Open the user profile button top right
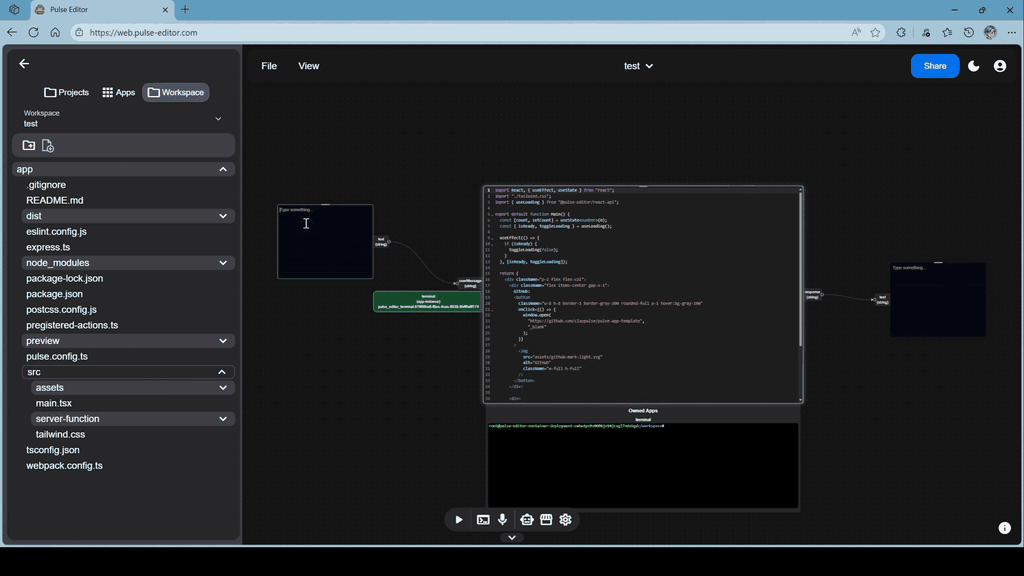Screen dimensions: 1024x576 1000,65
